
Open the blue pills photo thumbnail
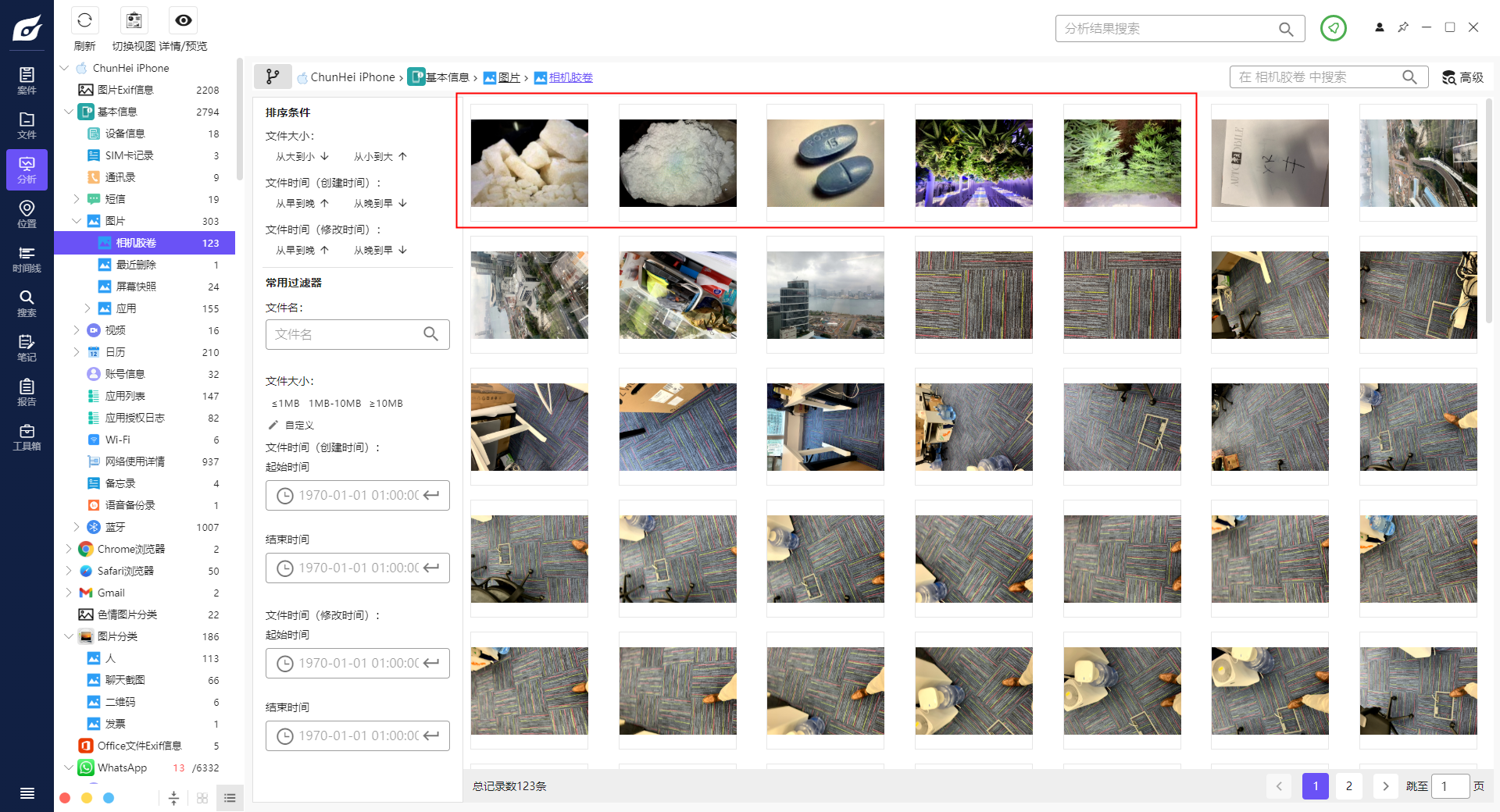click(825, 163)
